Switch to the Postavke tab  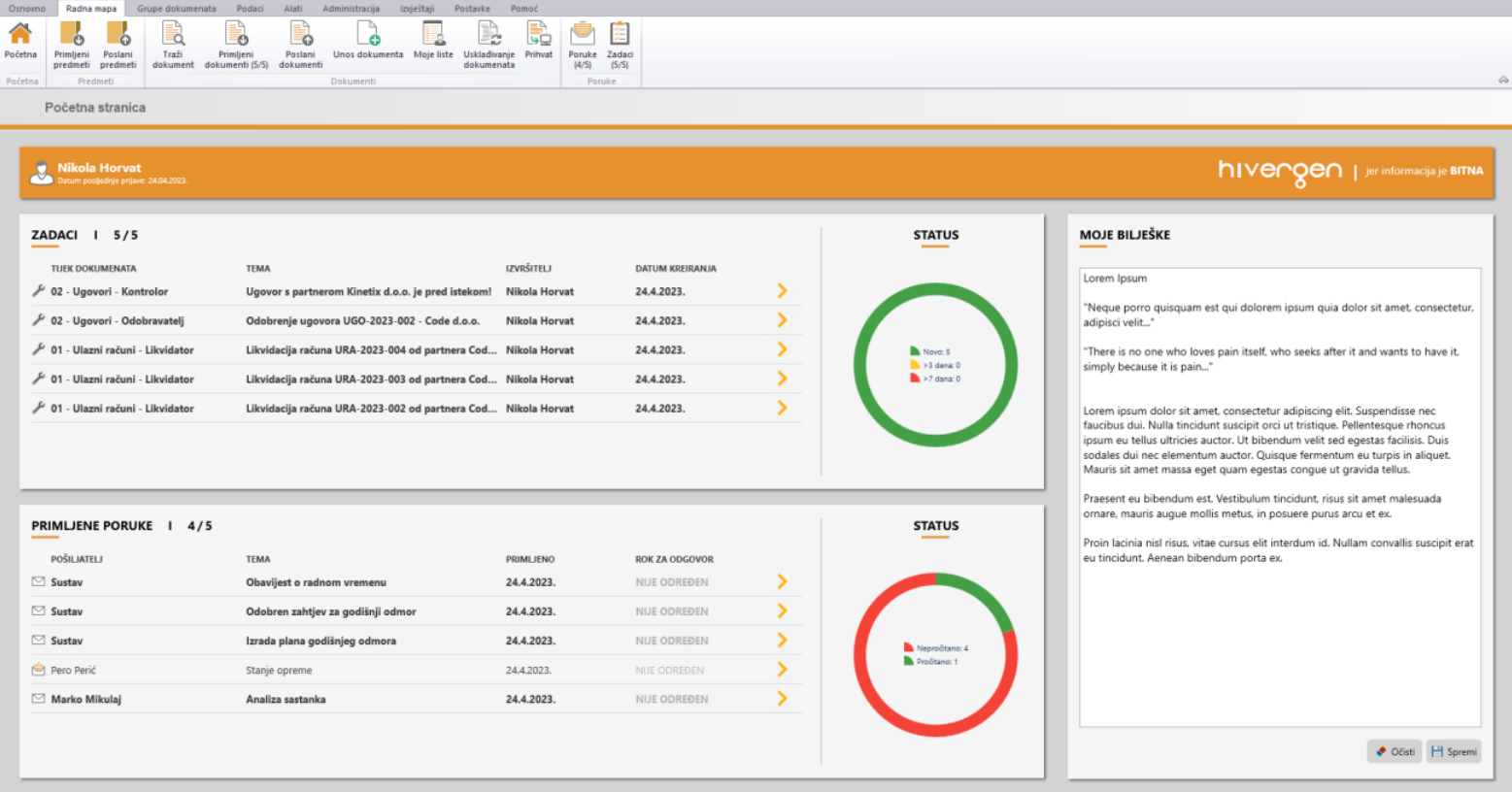click(x=472, y=9)
